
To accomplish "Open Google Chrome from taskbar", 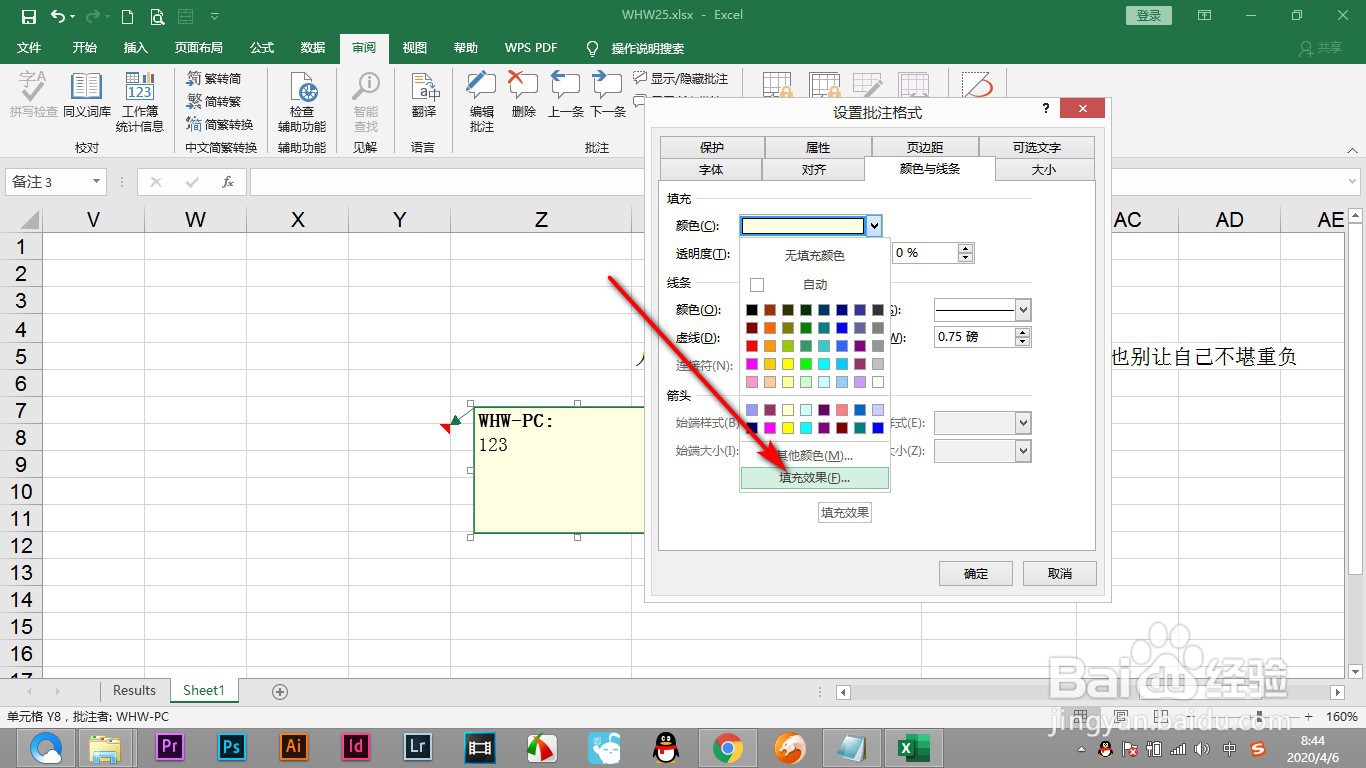I will 727,747.
